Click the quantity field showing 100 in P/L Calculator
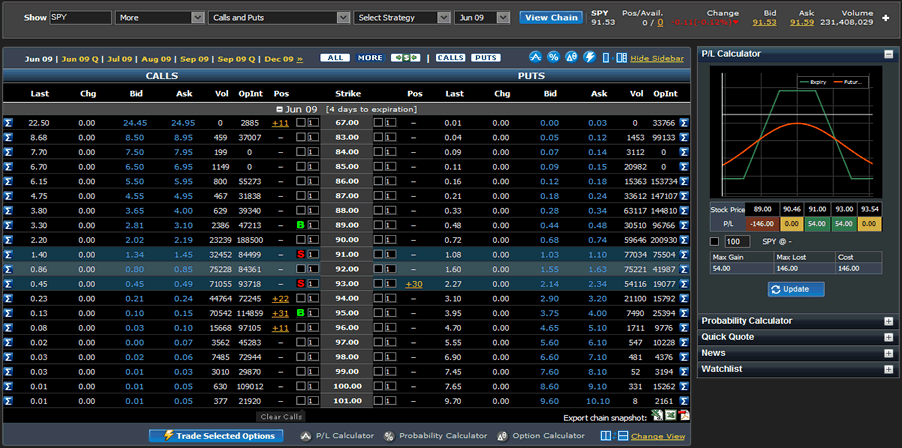 737,242
